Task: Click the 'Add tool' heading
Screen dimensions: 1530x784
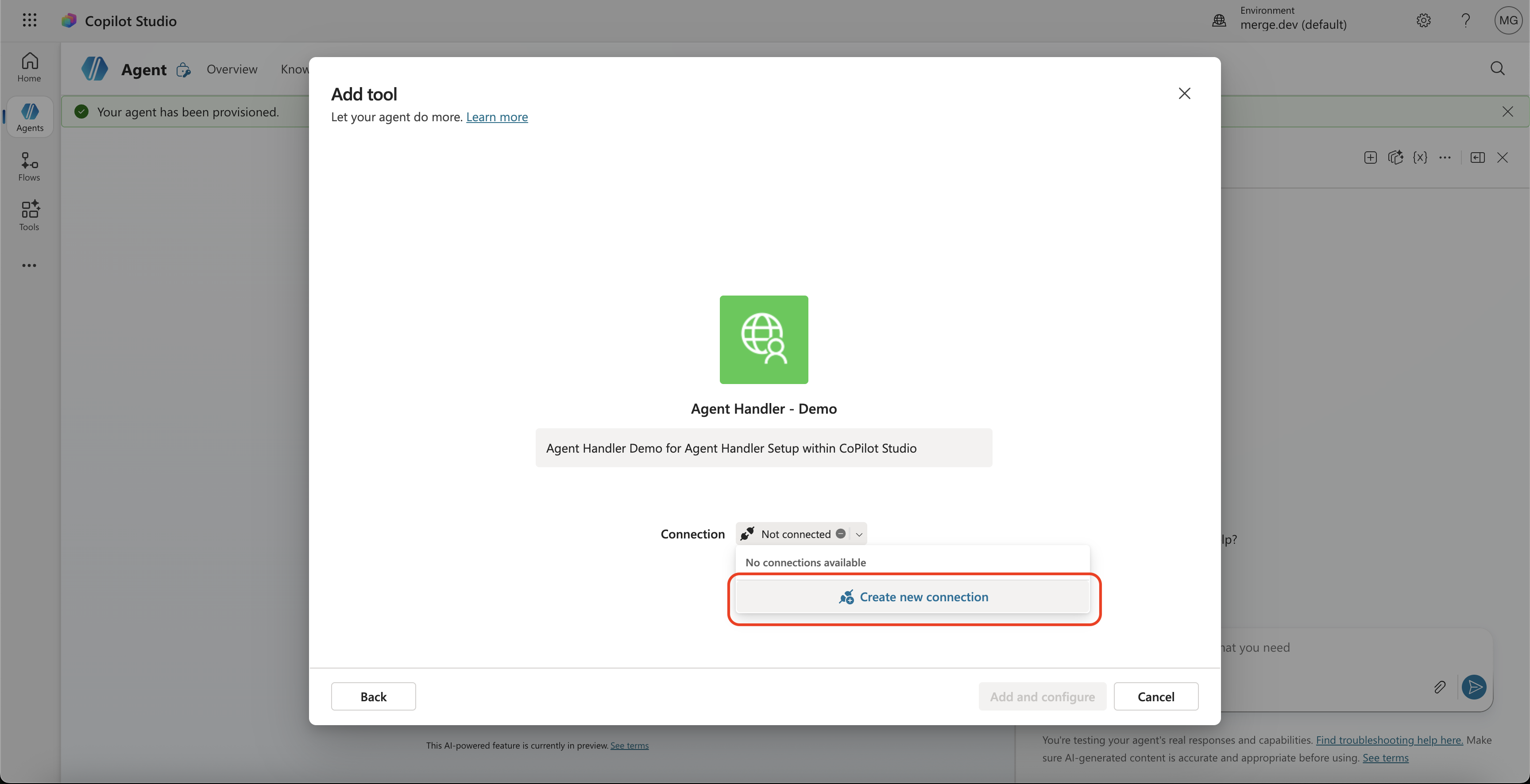Action: coord(363,94)
